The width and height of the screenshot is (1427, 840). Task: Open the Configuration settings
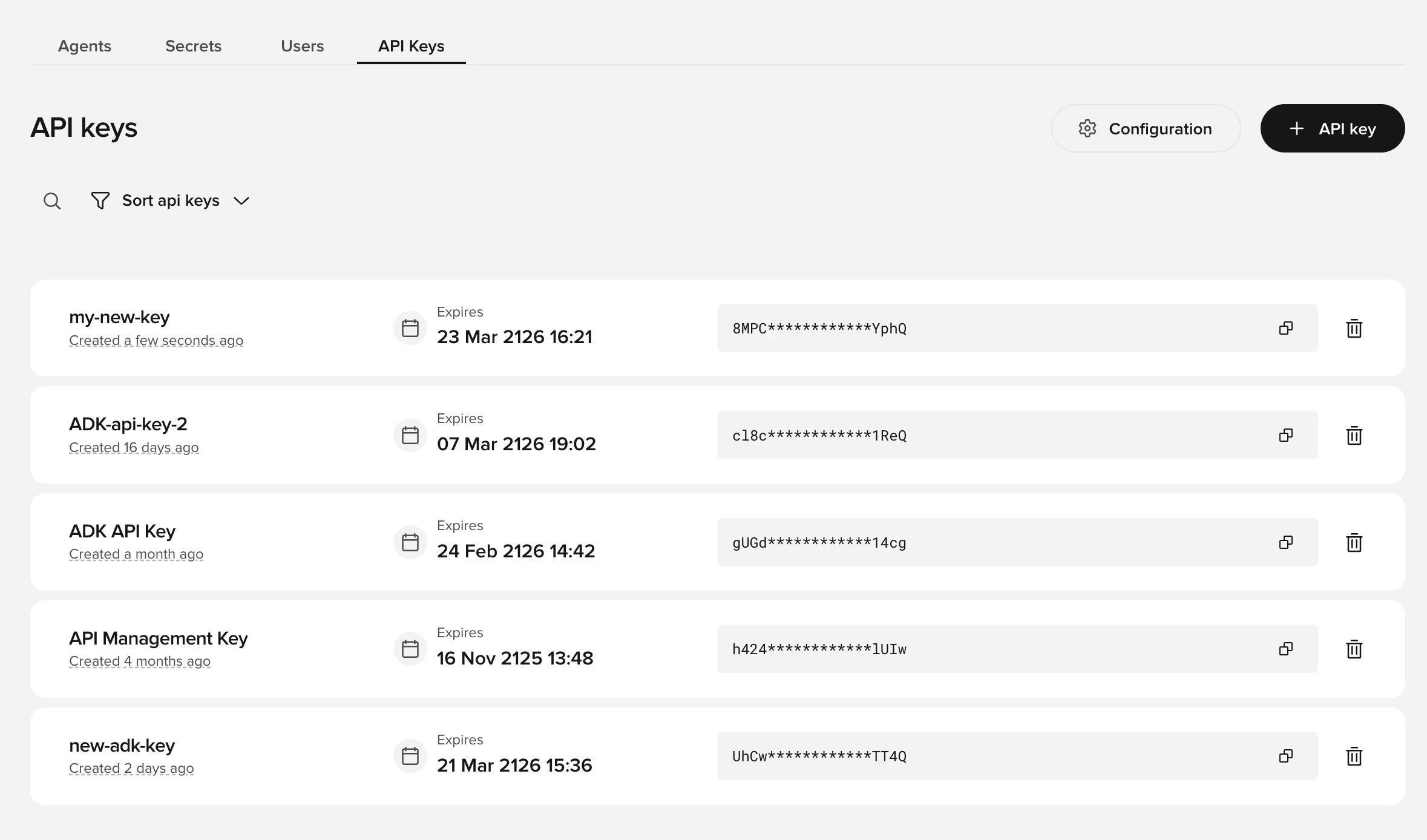(x=1144, y=128)
